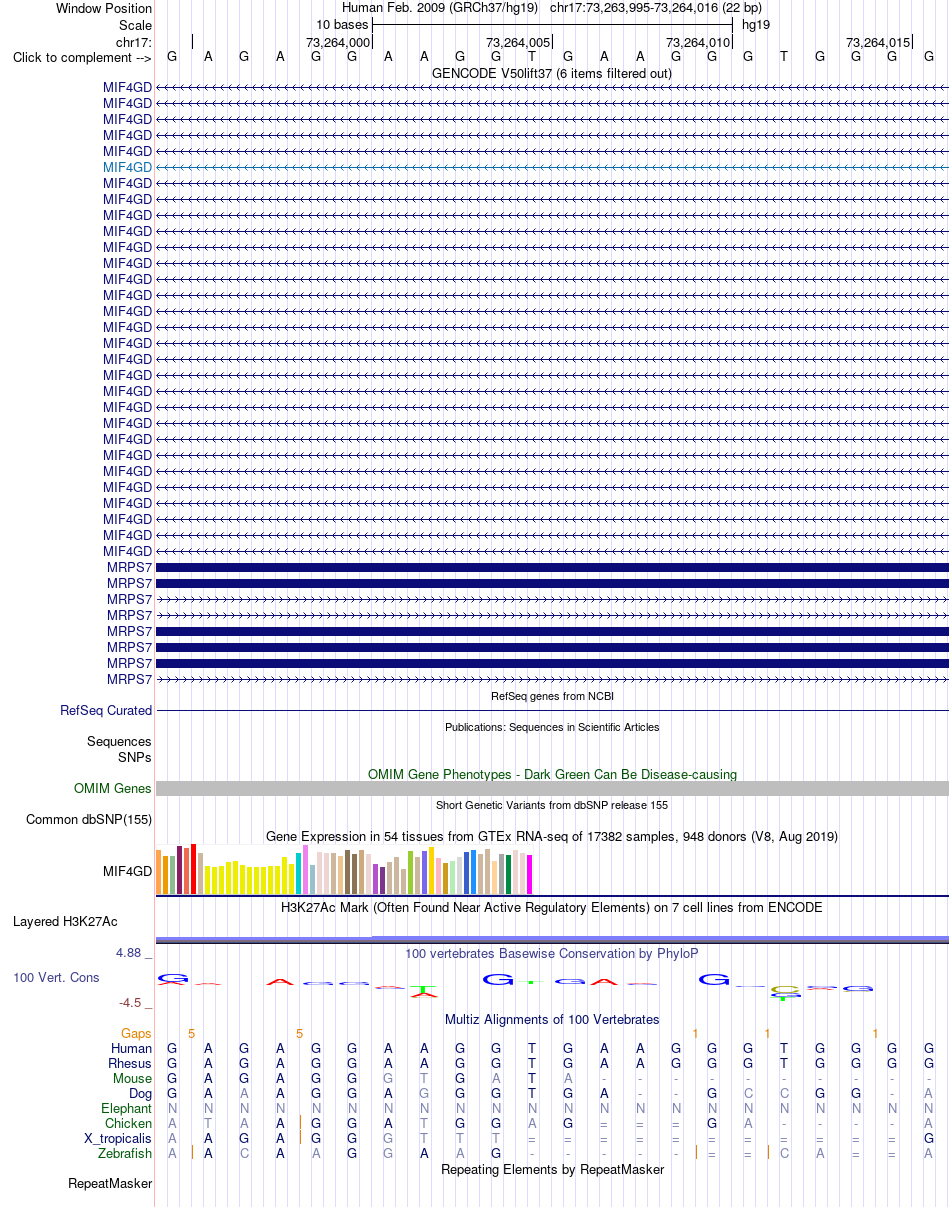Click the 'Click to complement -->' label
Image resolution: width=950 pixels, height=1207 pixels.
click(x=82, y=57)
